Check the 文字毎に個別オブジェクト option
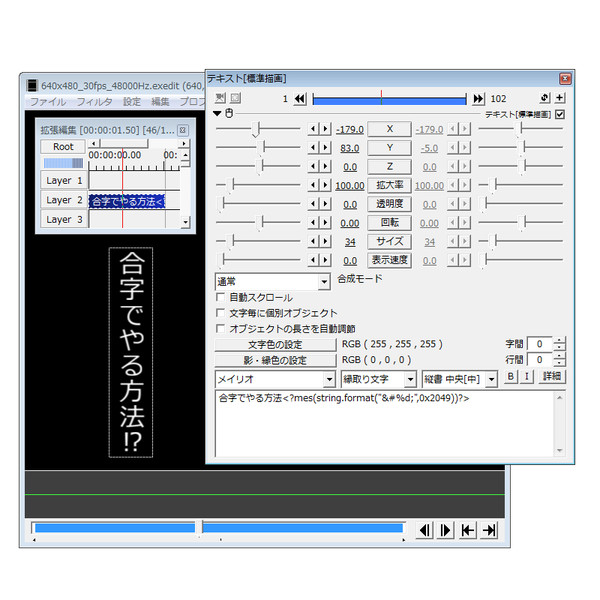 pyautogui.click(x=222, y=313)
